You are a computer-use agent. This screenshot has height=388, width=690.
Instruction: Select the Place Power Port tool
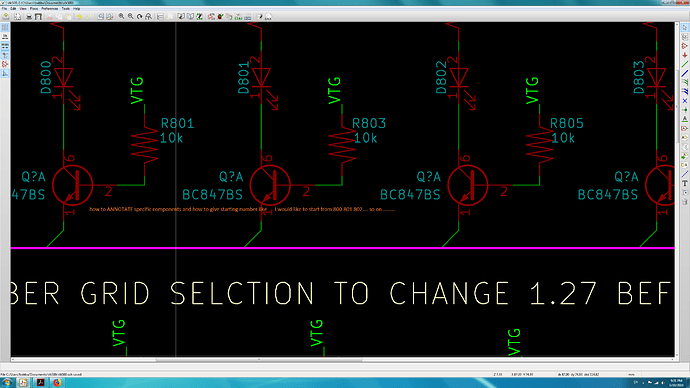685,55
